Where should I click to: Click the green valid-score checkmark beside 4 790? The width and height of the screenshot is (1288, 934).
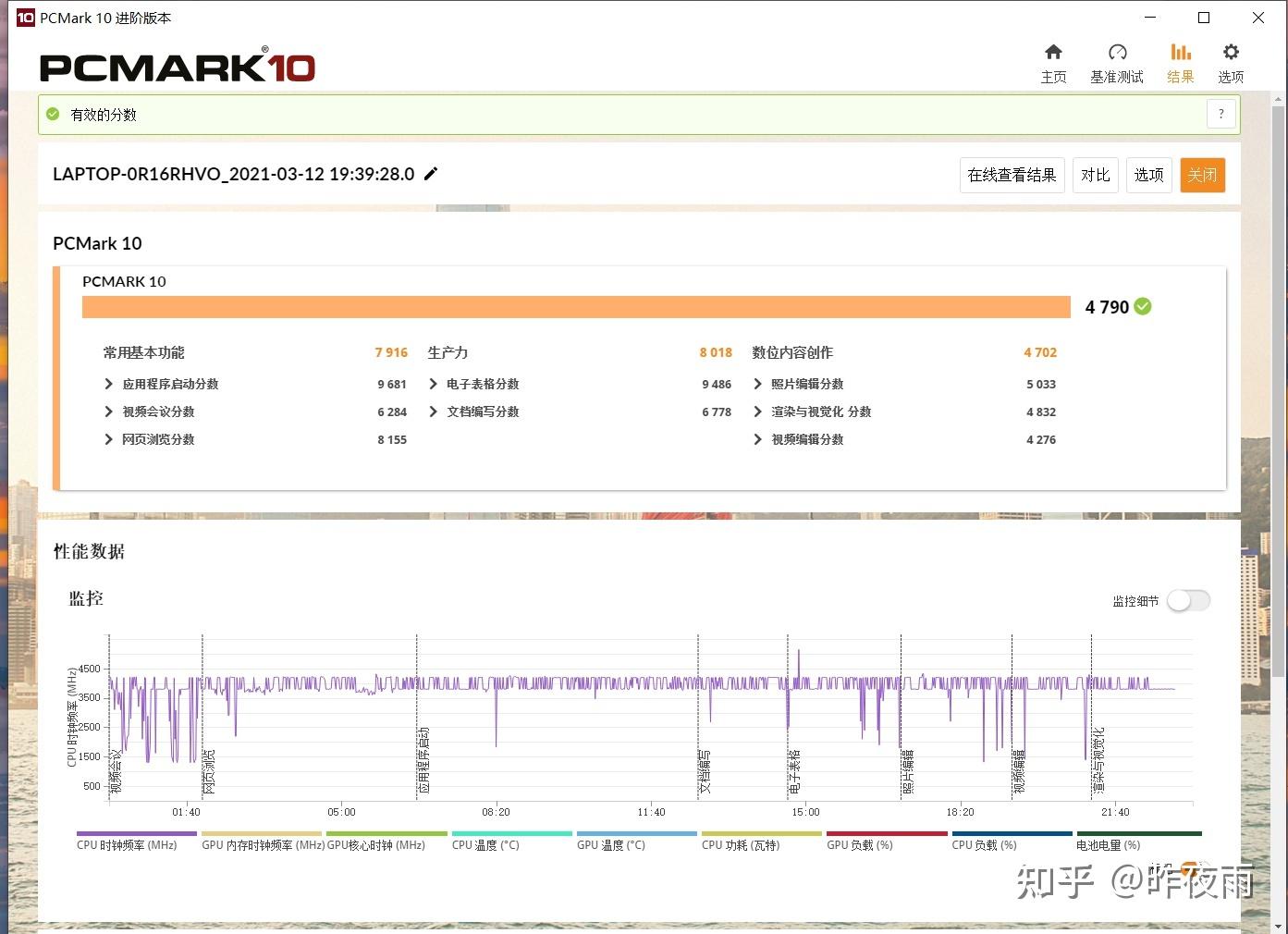click(1143, 306)
